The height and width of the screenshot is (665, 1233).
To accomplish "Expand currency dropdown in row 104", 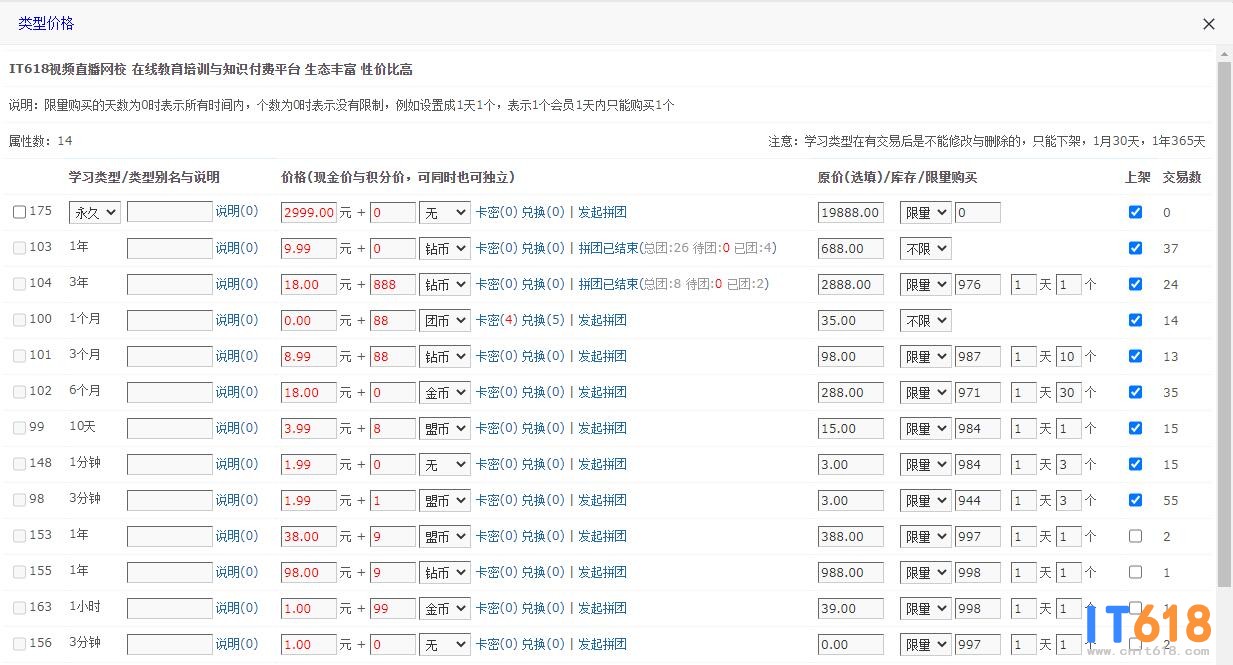I will [x=444, y=284].
